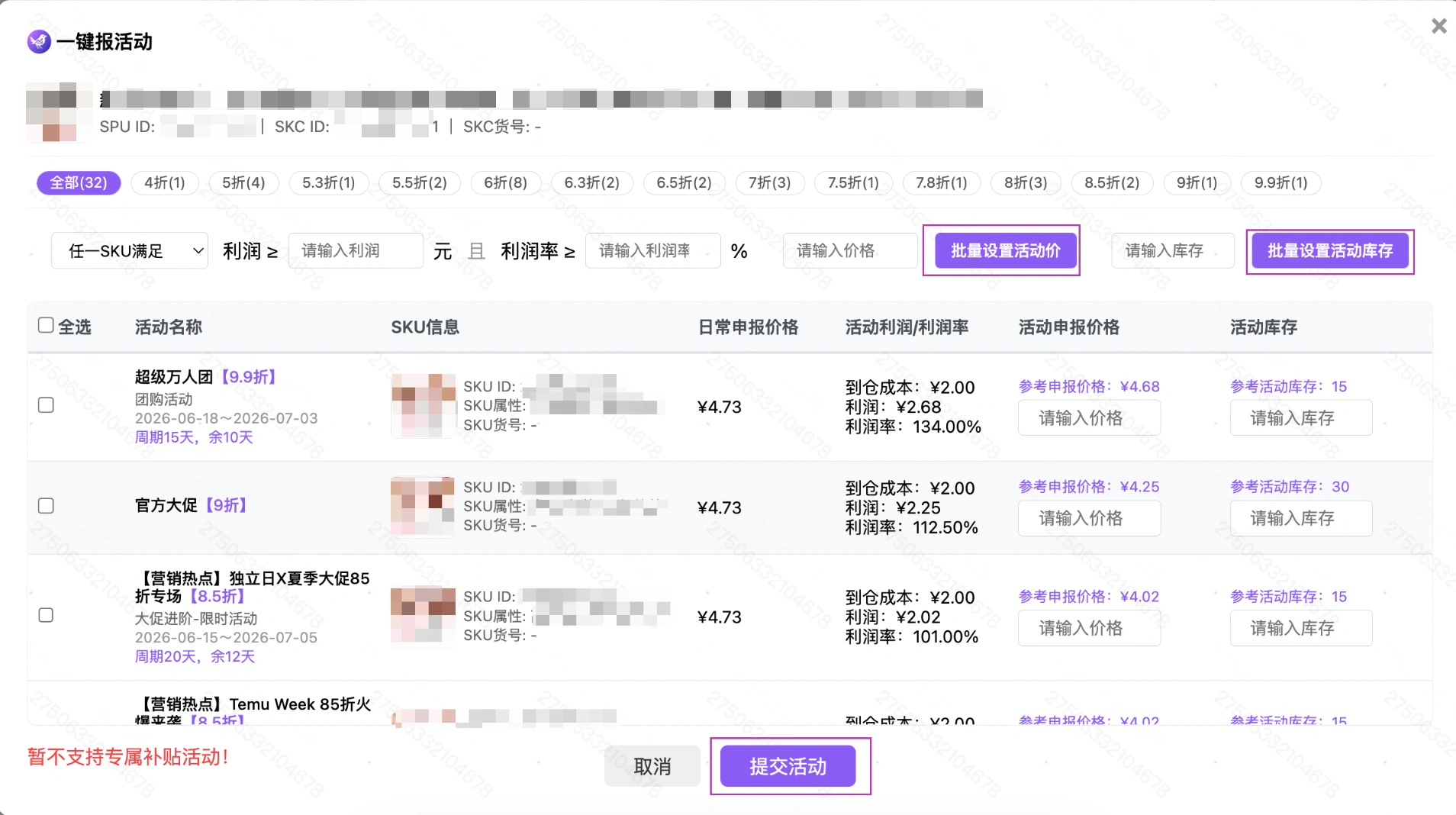This screenshot has height=815, width=1456.
Task: Select the 6折(8) filter tab
Action: coord(506,183)
